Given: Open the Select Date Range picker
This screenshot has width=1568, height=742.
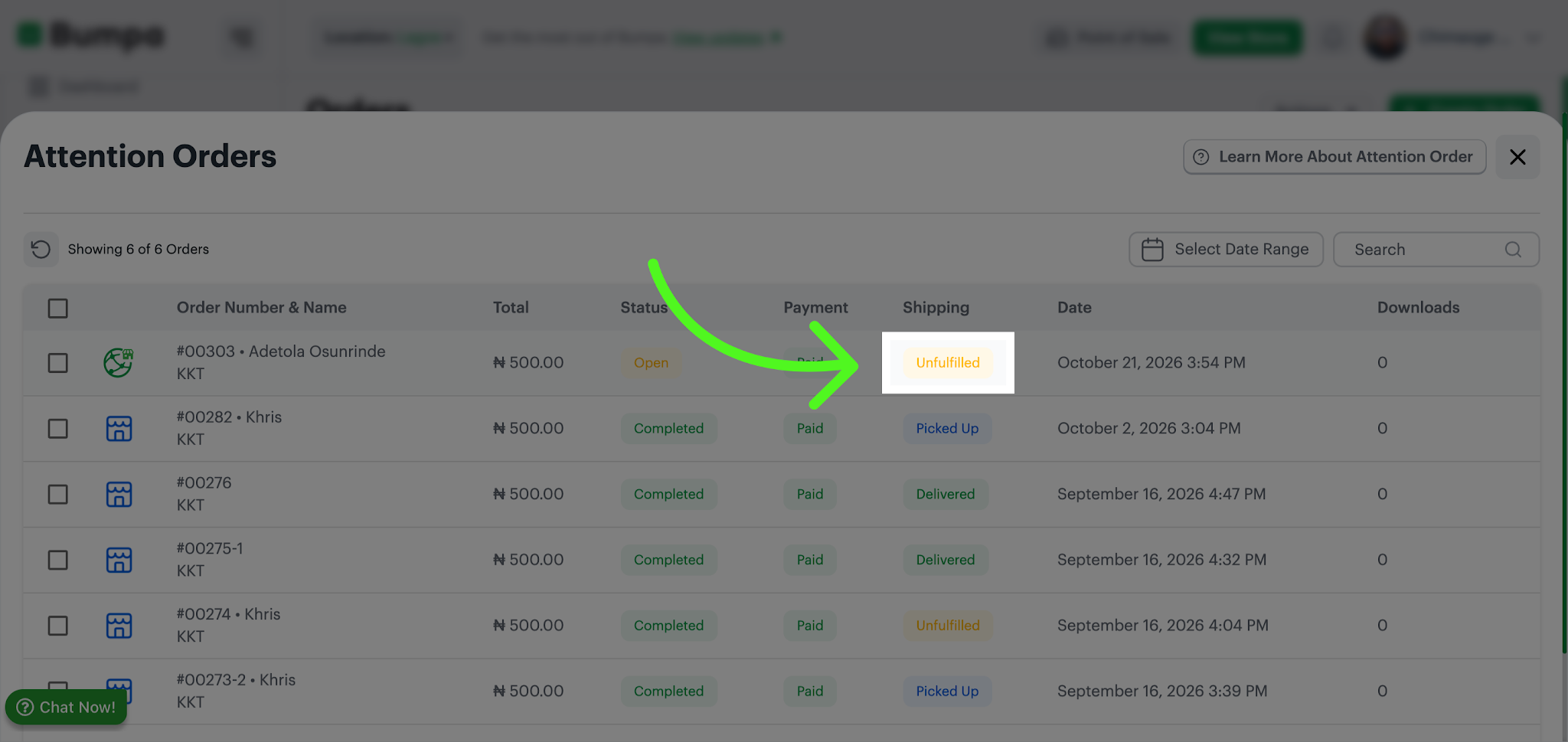Looking at the screenshot, I should (1226, 250).
